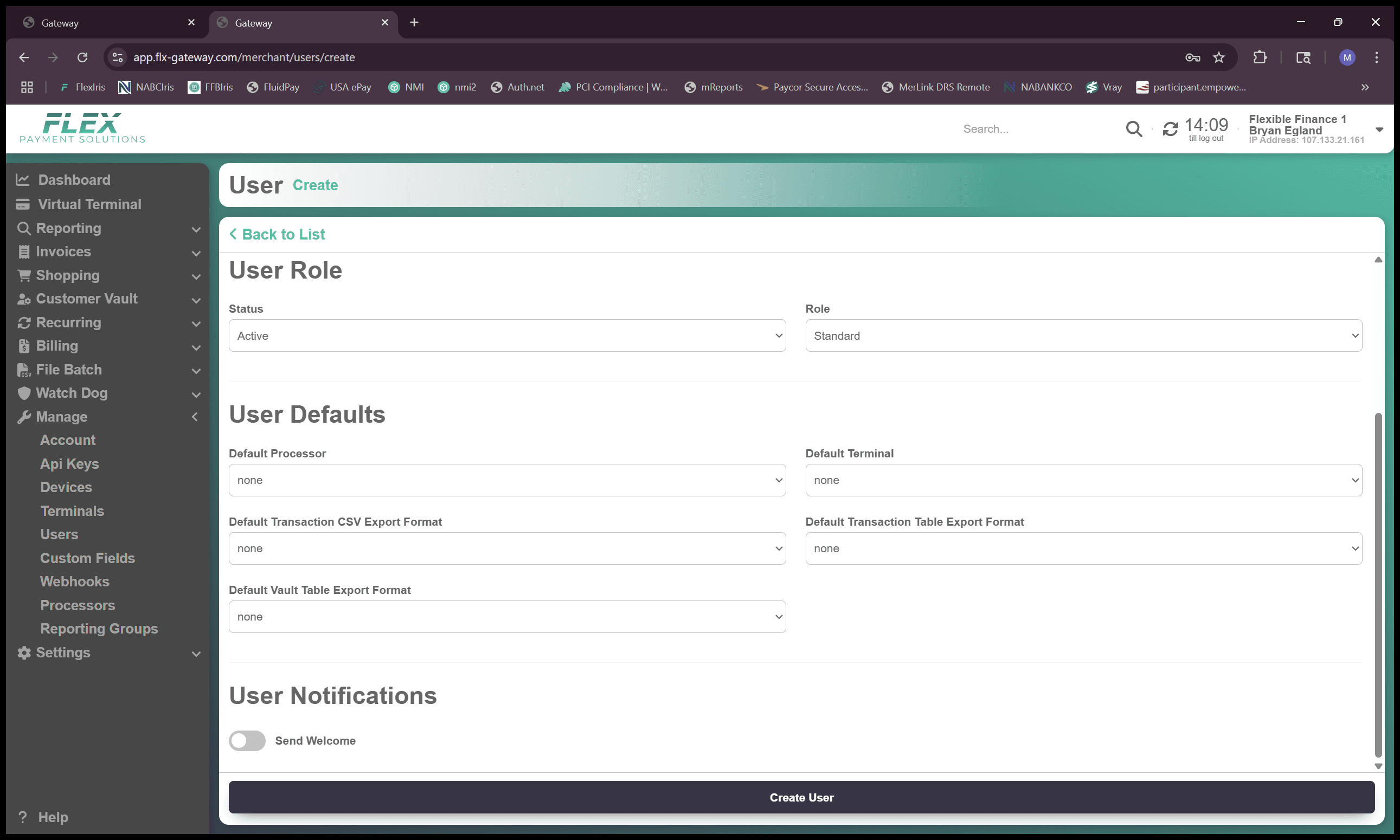The width and height of the screenshot is (1400, 840).
Task: Open Default Vault Table Export Format dropdown
Action: [x=507, y=616]
